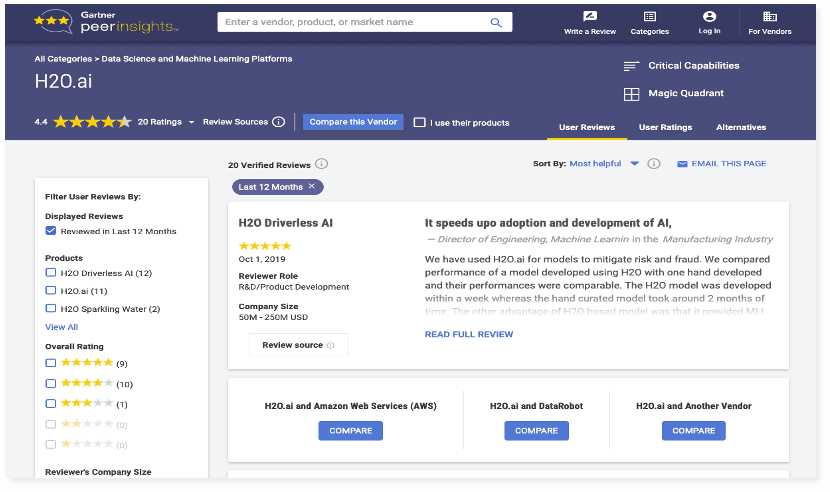Click the H2O.ai page title
This screenshot has width=830, height=492.
pos(63,81)
